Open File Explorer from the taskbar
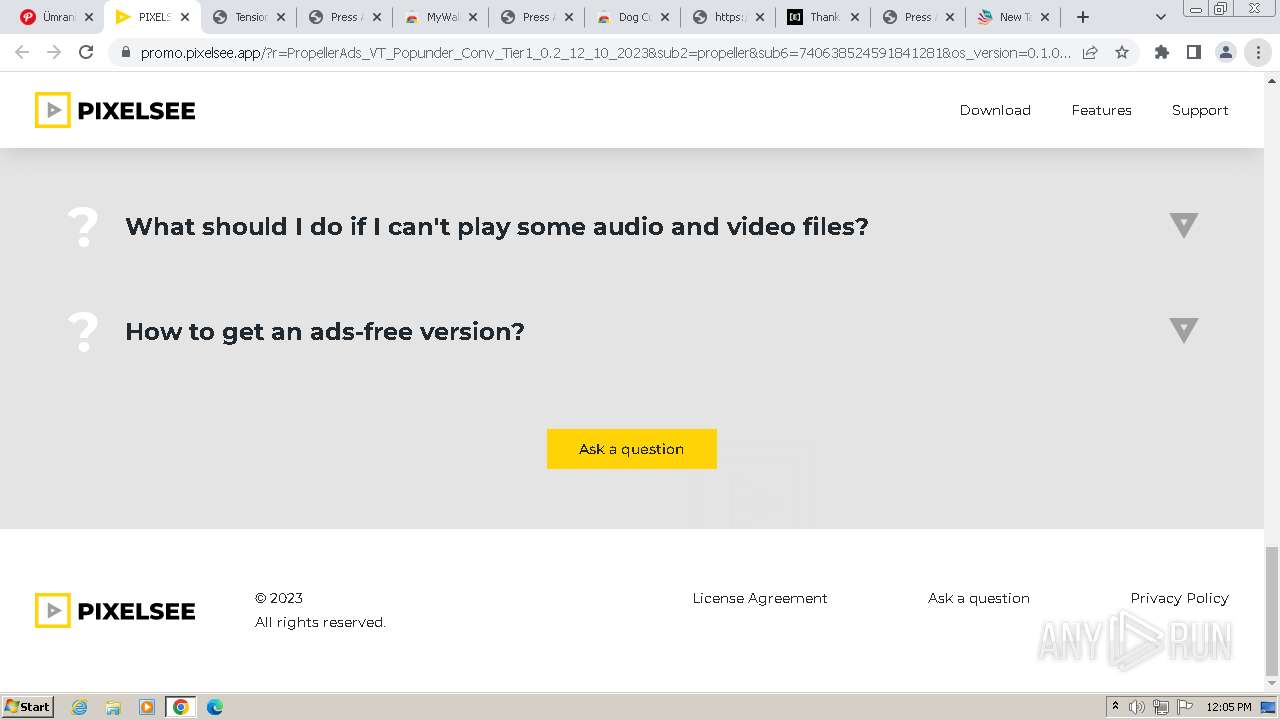Image resolution: width=1280 pixels, height=720 pixels. 113,707
